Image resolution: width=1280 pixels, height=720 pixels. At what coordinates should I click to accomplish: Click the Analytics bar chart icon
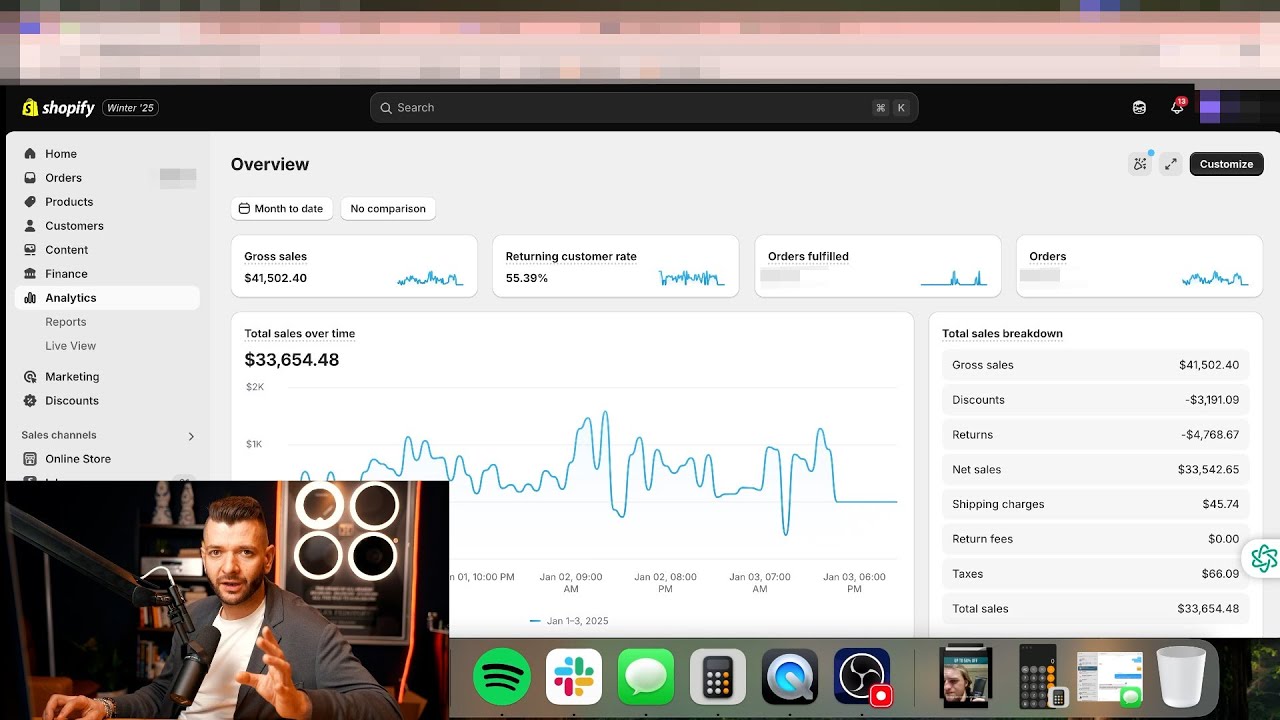coord(30,298)
